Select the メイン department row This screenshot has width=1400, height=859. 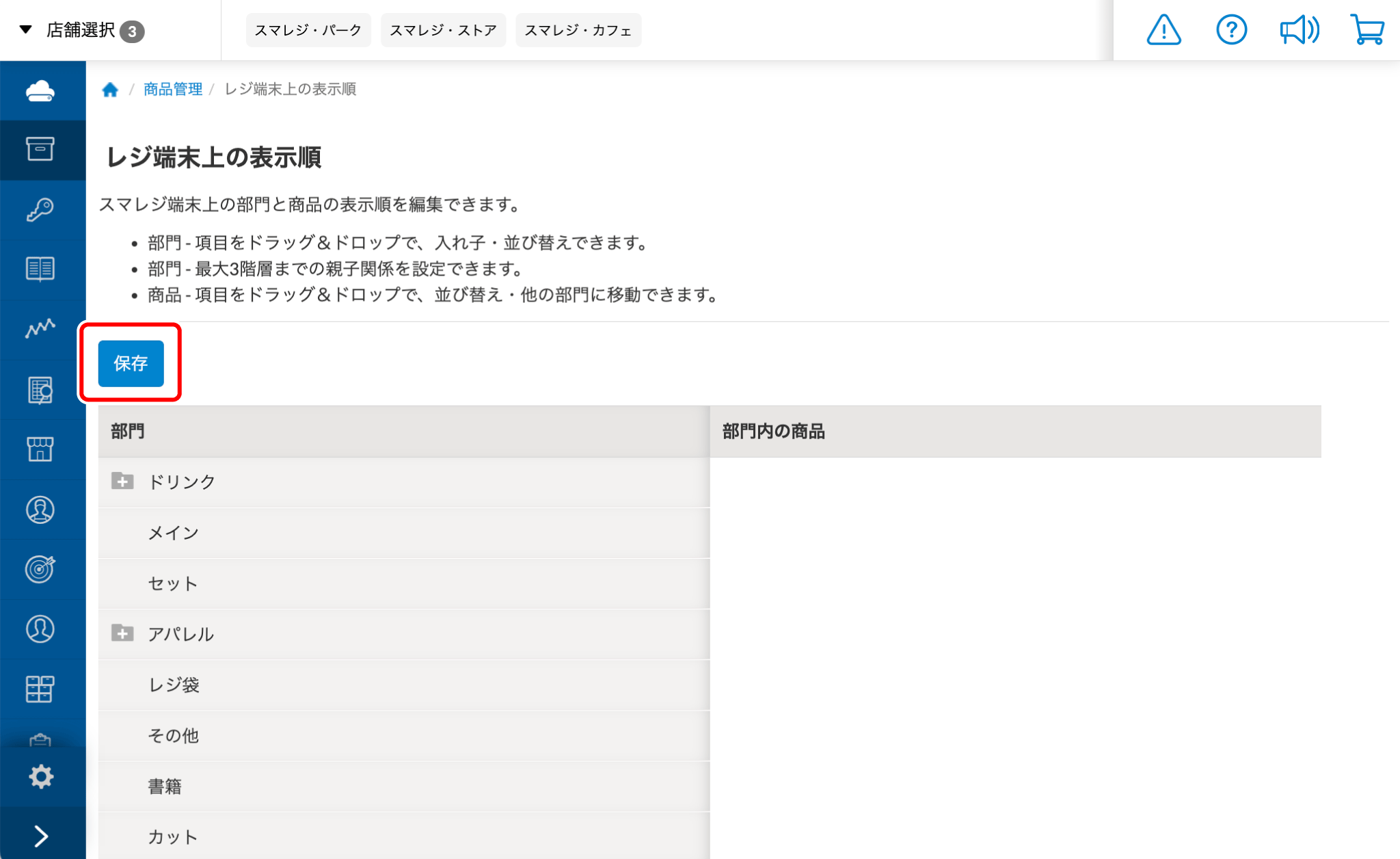tap(174, 533)
